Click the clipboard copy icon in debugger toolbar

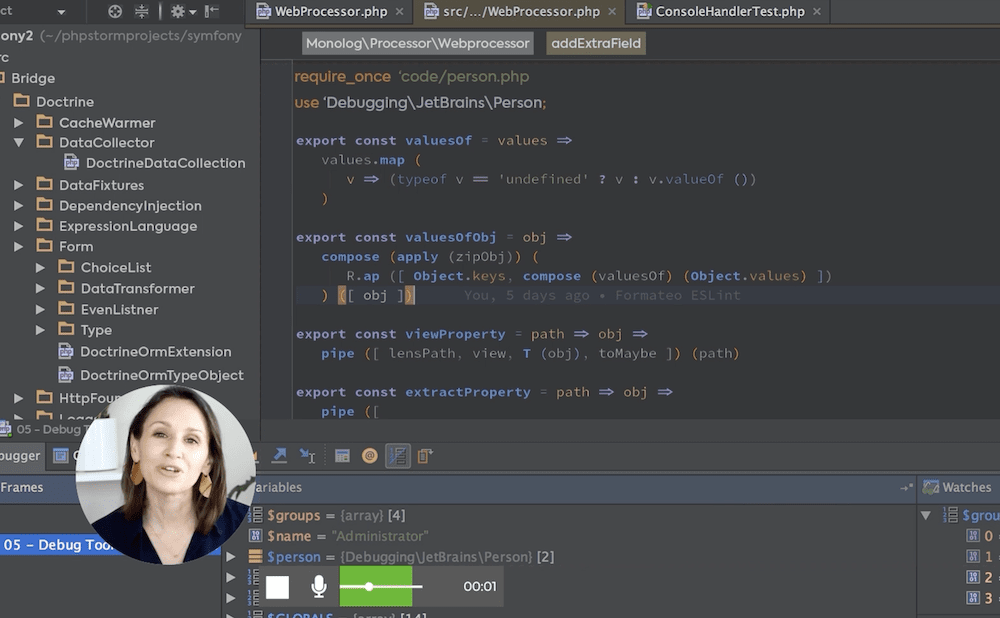click(x=424, y=455)
